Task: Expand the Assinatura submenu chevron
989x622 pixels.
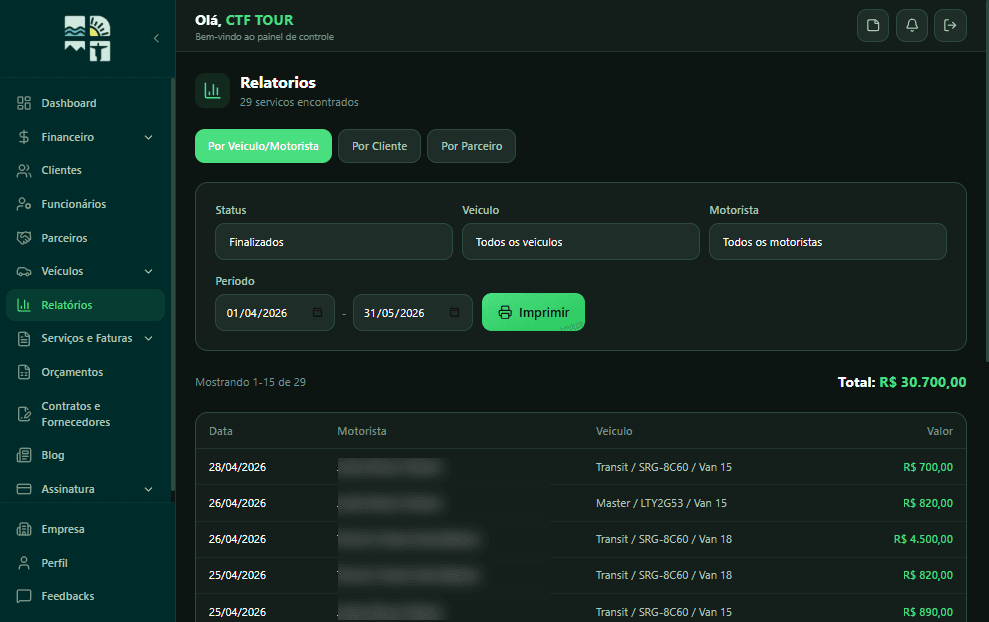Action: pyautogui.click(x=149, y=489)
